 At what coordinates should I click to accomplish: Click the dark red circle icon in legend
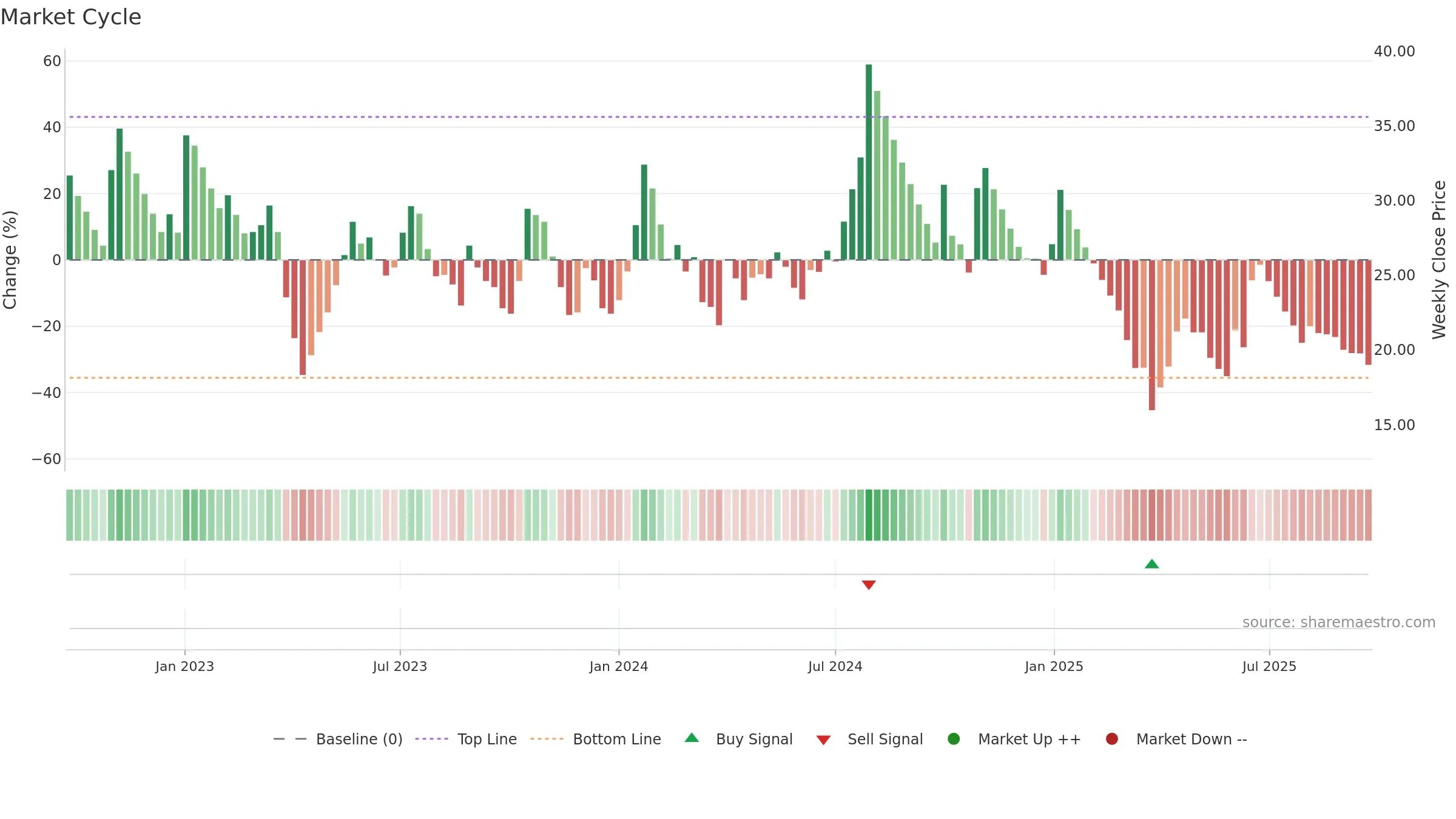point(1112,739)
